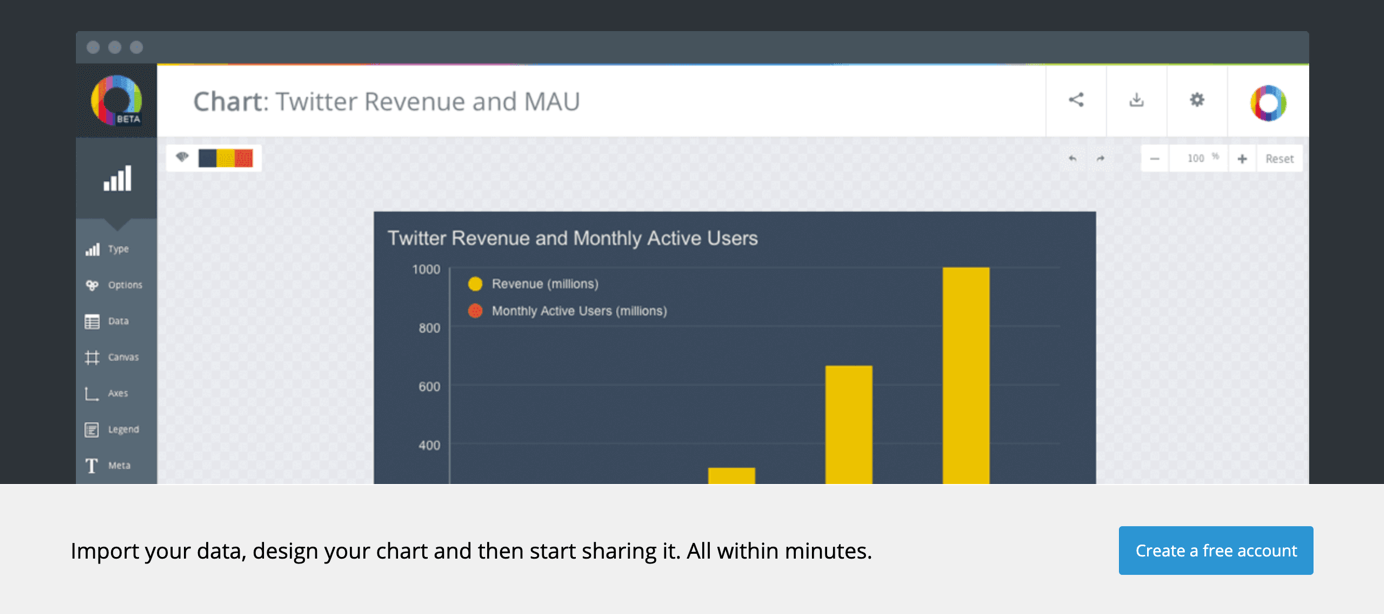Click the chart heading "Twitter Revenue and Monthly Active Users"

point(572,238)
